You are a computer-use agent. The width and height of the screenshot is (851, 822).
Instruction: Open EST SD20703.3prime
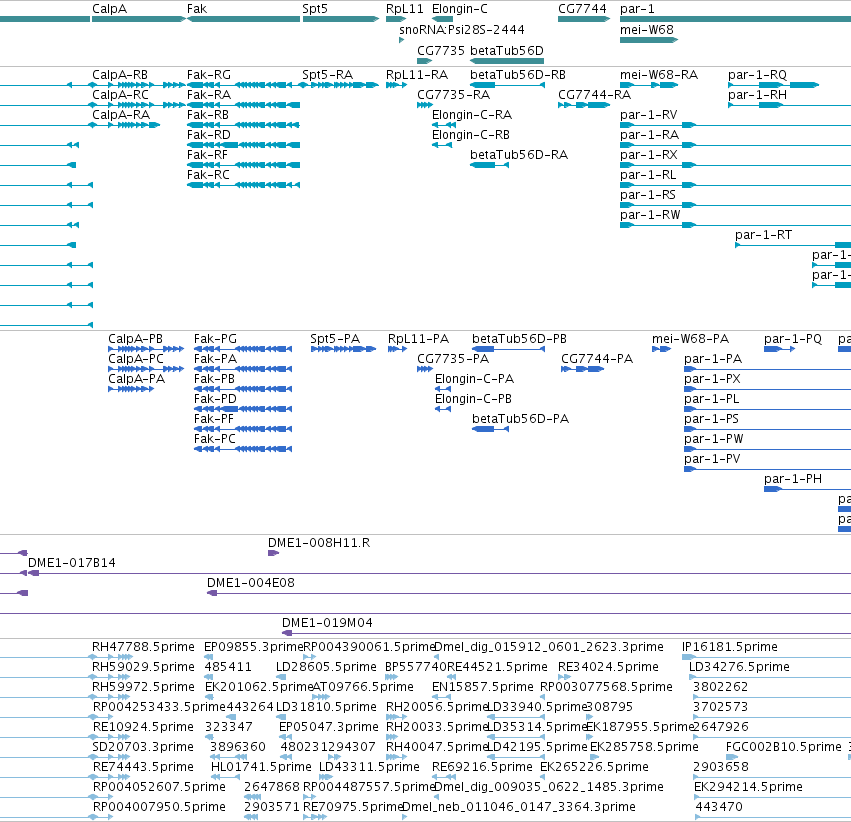pos(143,747)
